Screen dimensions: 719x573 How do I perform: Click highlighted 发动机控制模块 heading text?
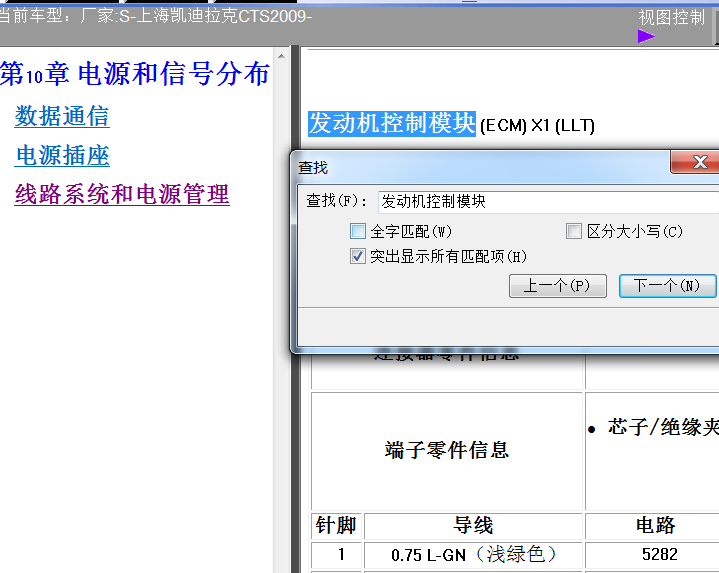pos(392,123)
